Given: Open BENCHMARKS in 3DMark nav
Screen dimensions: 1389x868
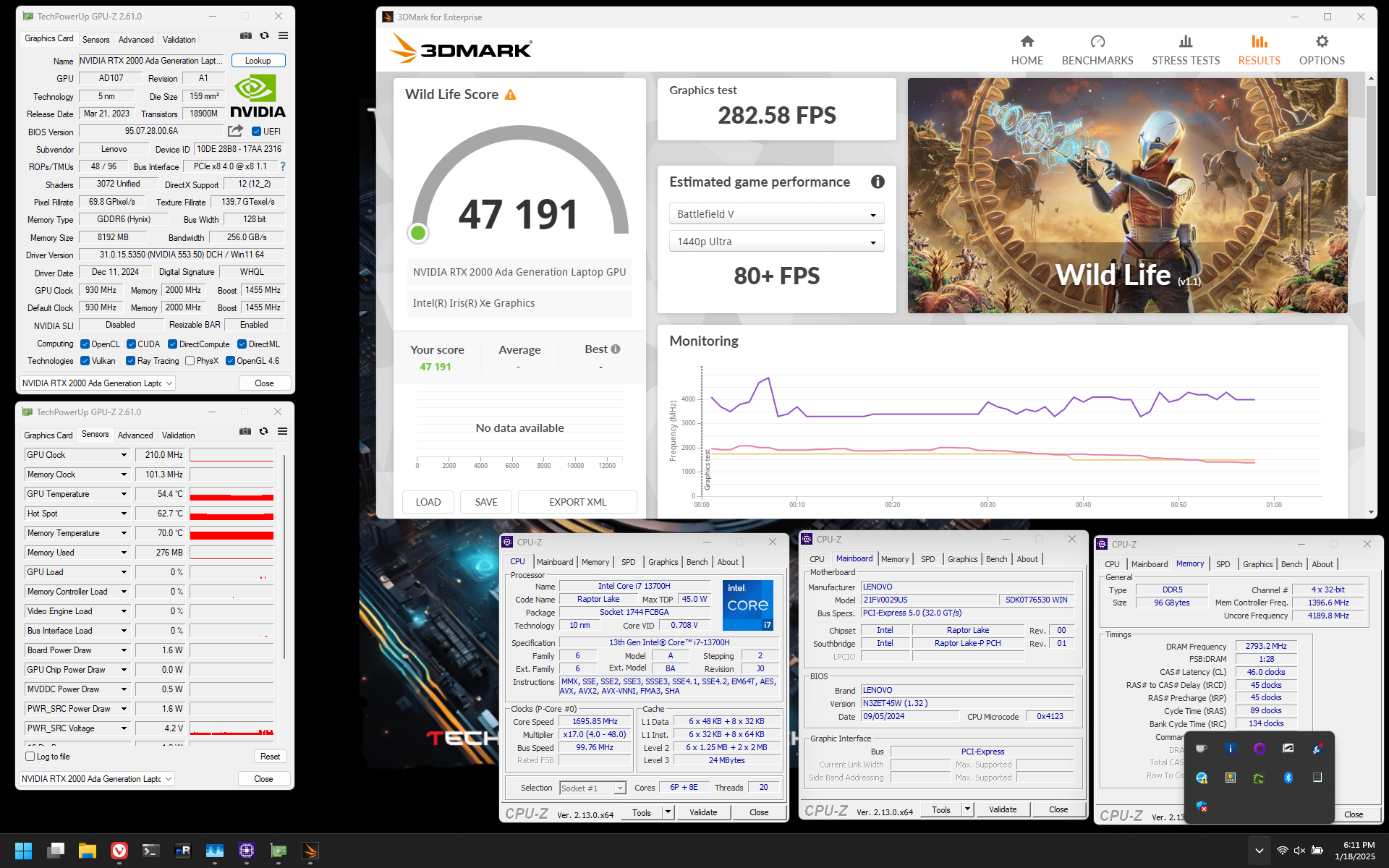Looking at the screenshot, I should (x=1097, y=50).
